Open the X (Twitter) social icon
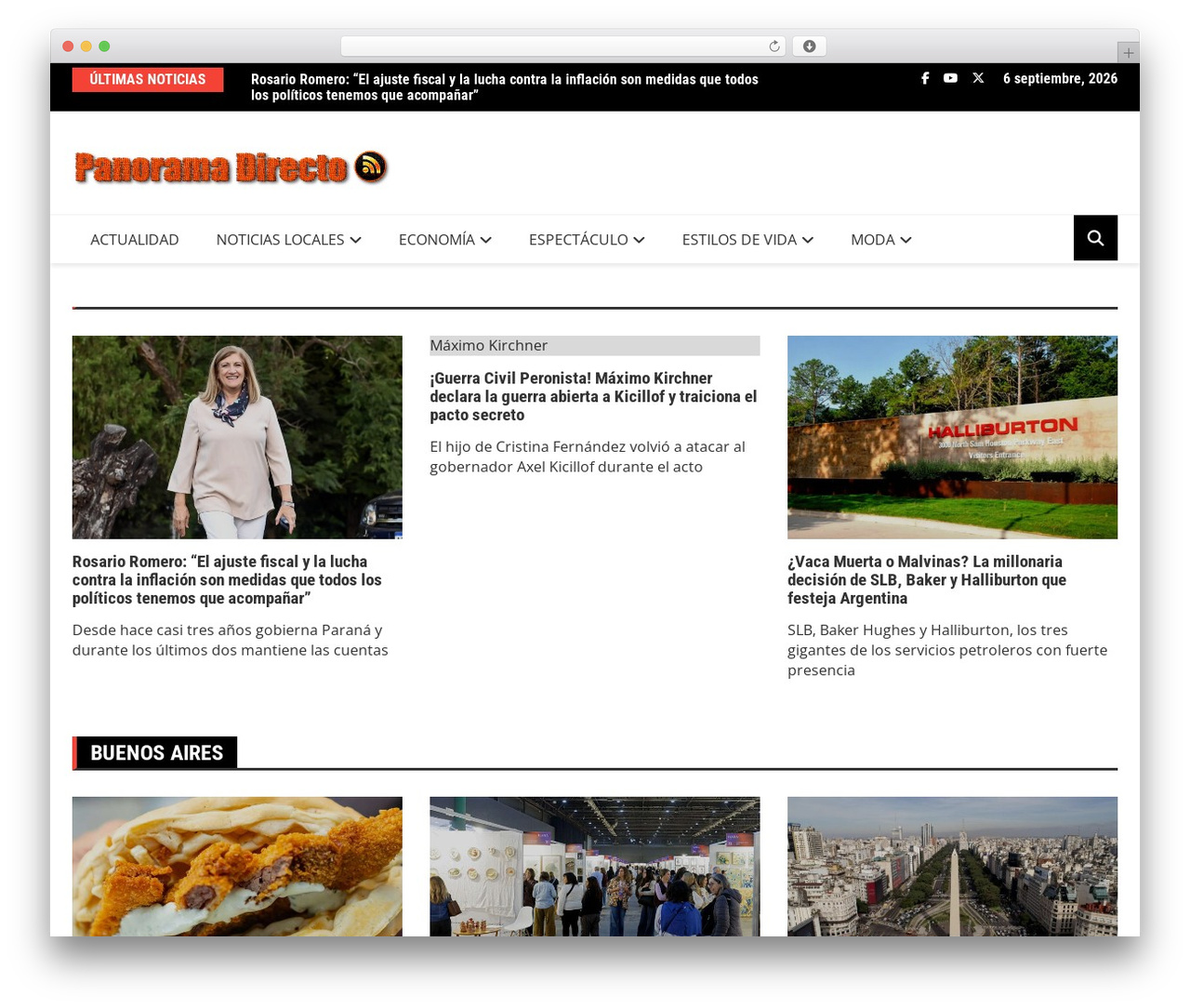The image size is (1190, 1008). tap(978, 78)
